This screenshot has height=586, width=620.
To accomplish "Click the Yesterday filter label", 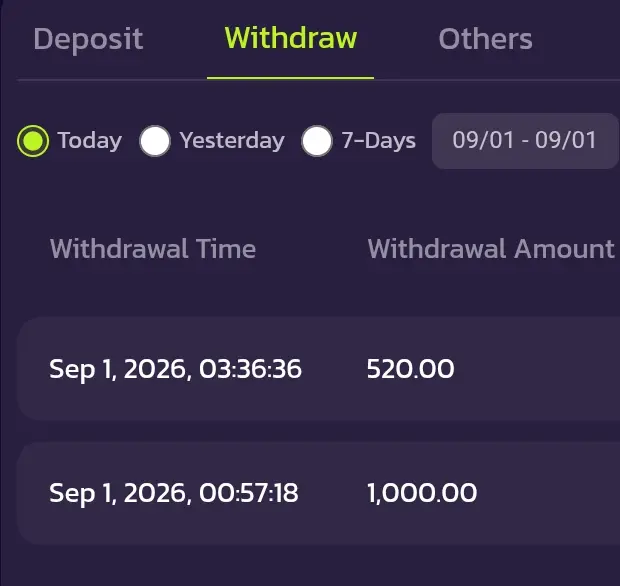I will click(x=232, y=141).
